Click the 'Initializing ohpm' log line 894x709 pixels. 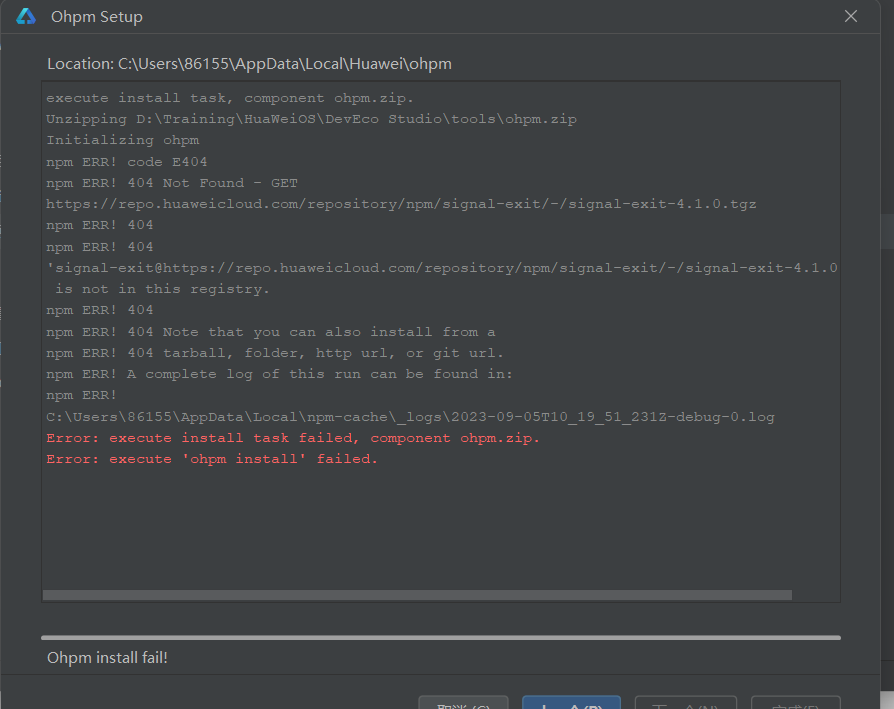[x=123, y=140]
